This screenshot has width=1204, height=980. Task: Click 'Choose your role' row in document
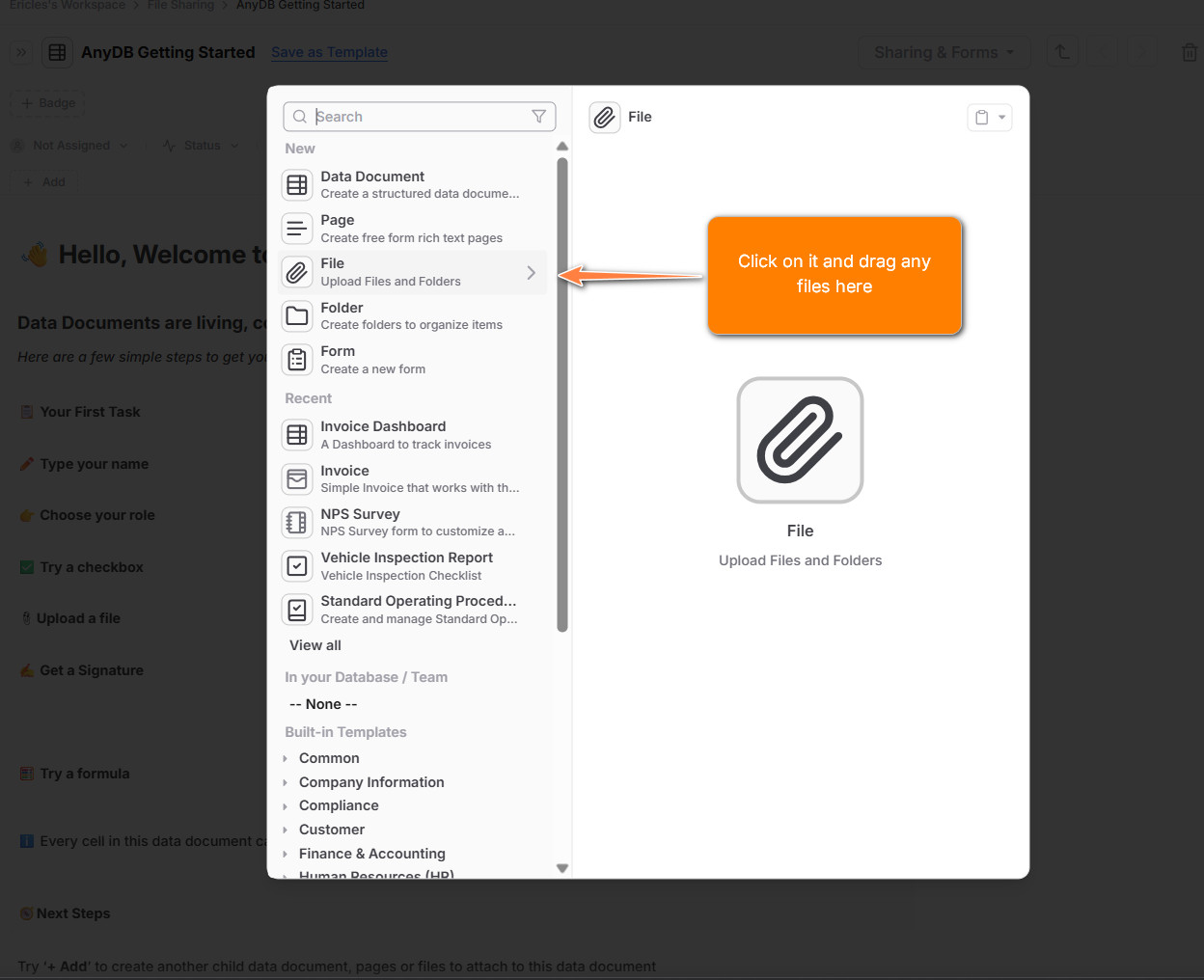96,515
